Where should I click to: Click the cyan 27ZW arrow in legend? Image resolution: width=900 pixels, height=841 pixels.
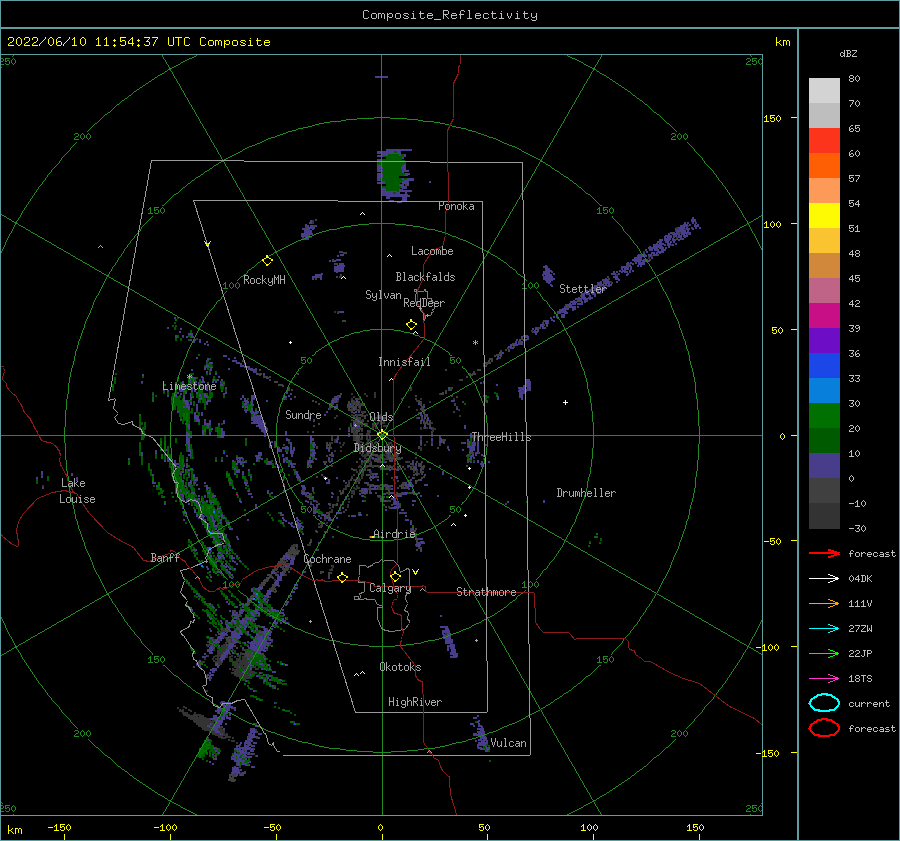click(x=824, y=629)
